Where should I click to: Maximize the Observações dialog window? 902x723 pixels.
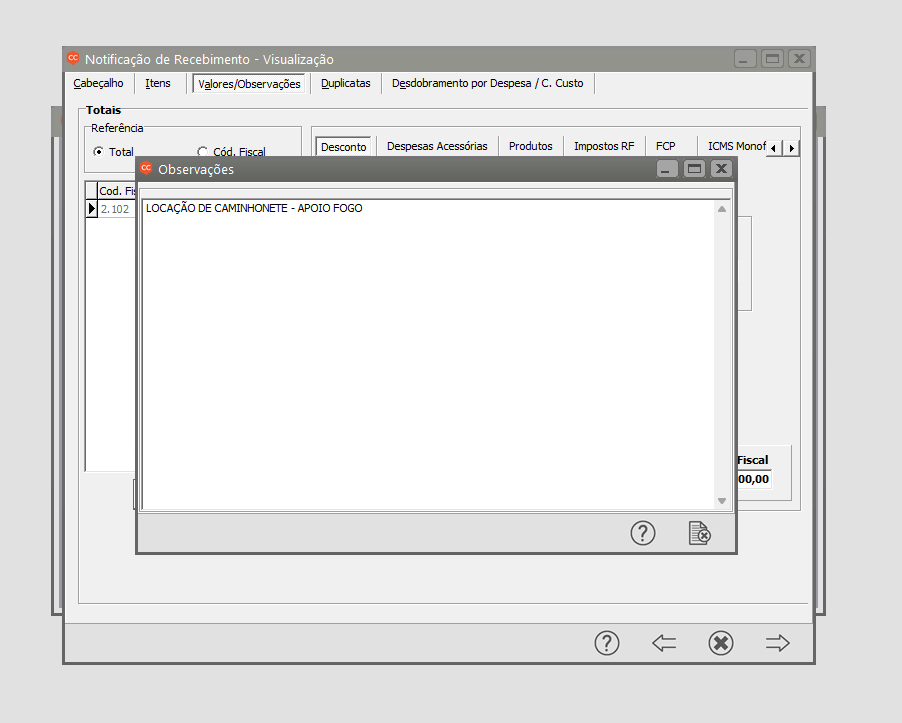(694, 169)
